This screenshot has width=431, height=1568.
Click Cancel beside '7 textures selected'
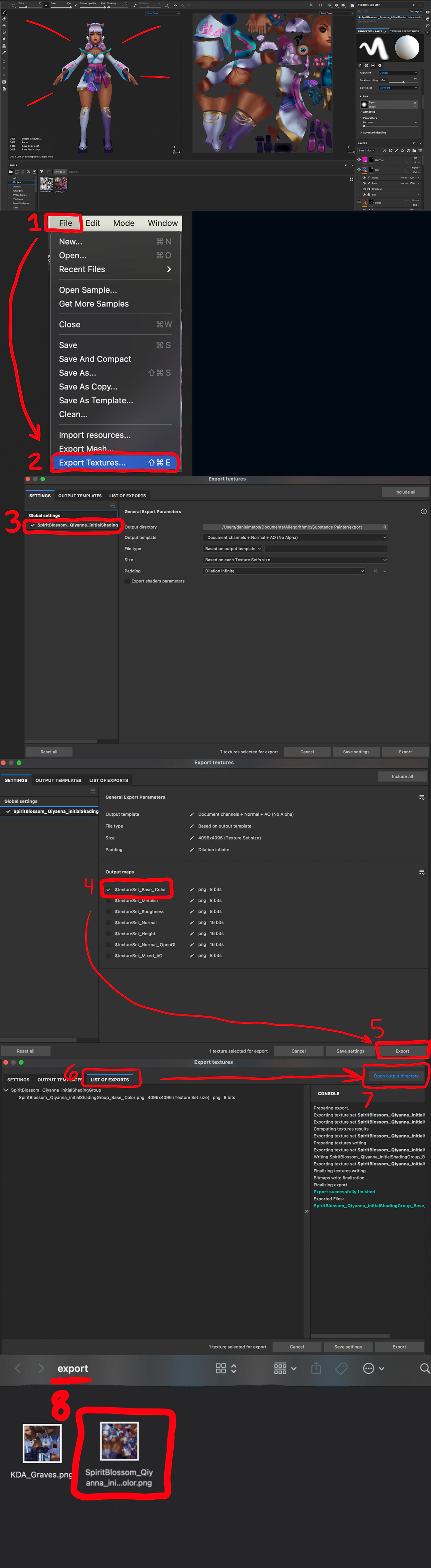308,752
